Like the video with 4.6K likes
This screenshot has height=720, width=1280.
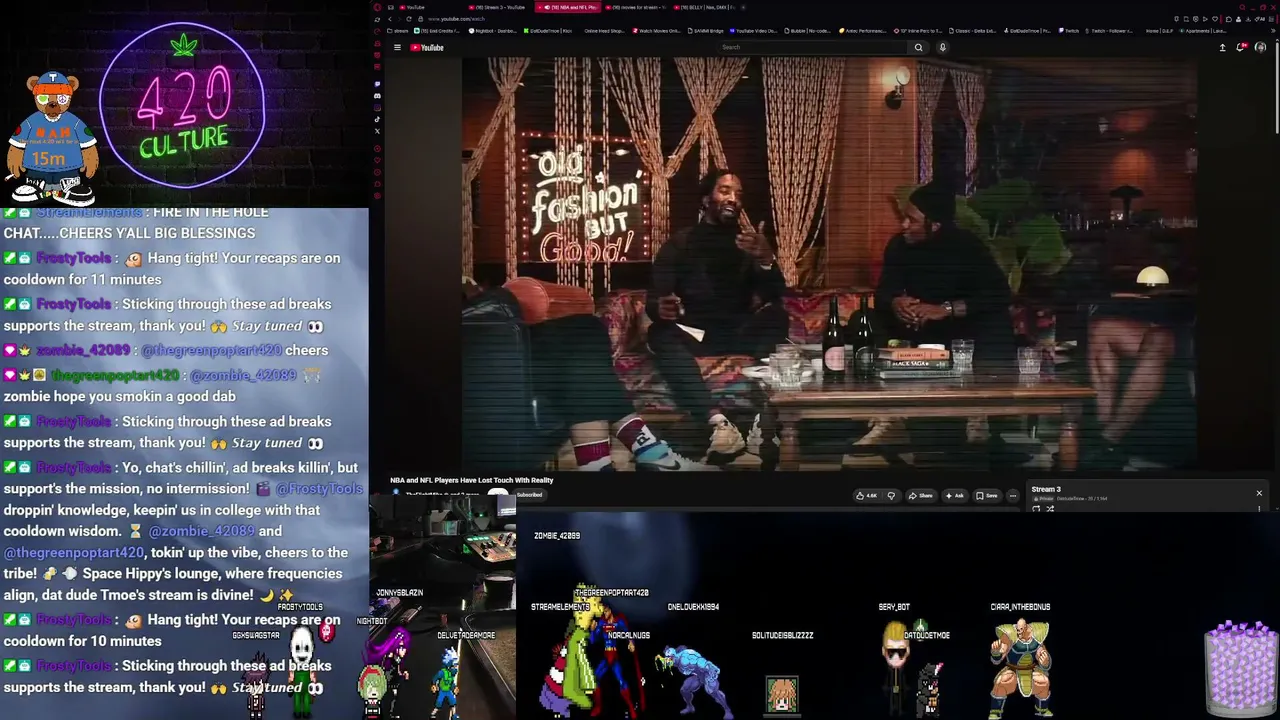(866, 495)
